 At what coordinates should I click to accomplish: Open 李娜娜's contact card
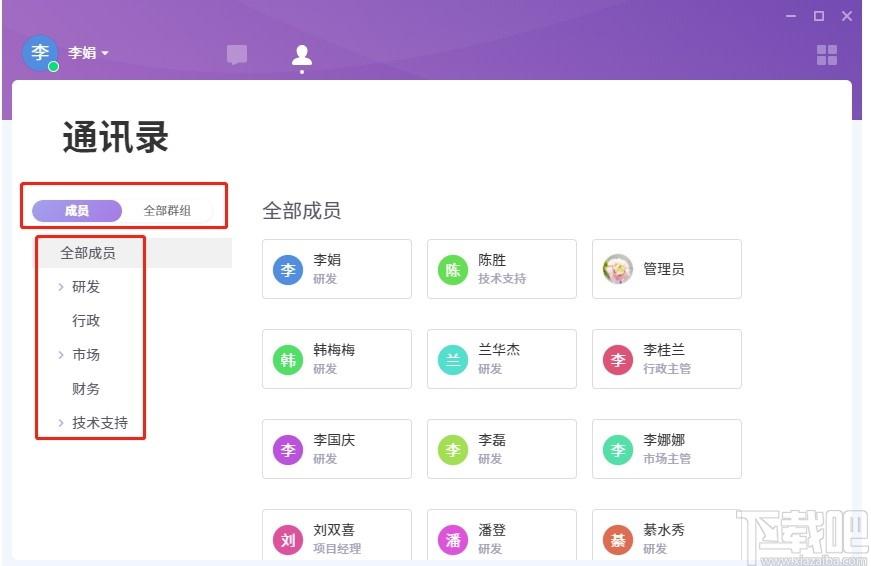tap(667, 449)
